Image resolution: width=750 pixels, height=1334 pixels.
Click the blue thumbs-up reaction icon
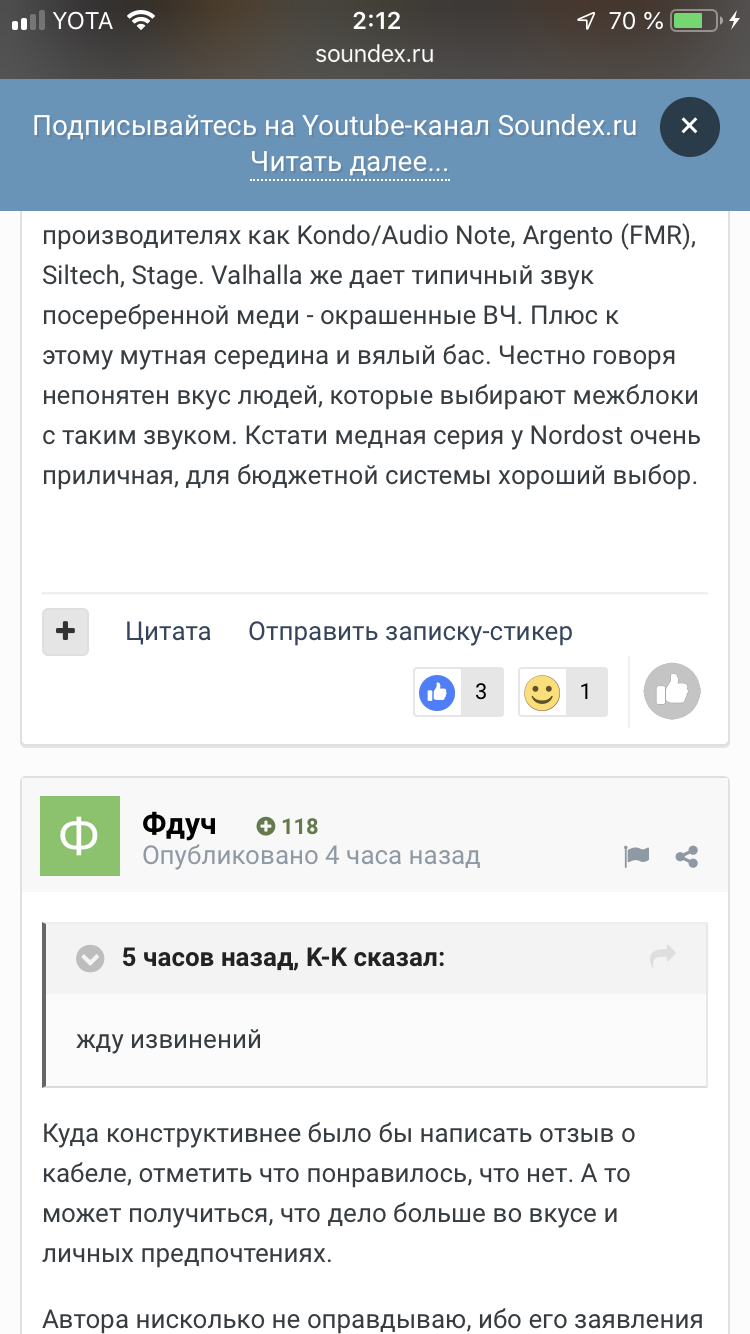[437, 692]
